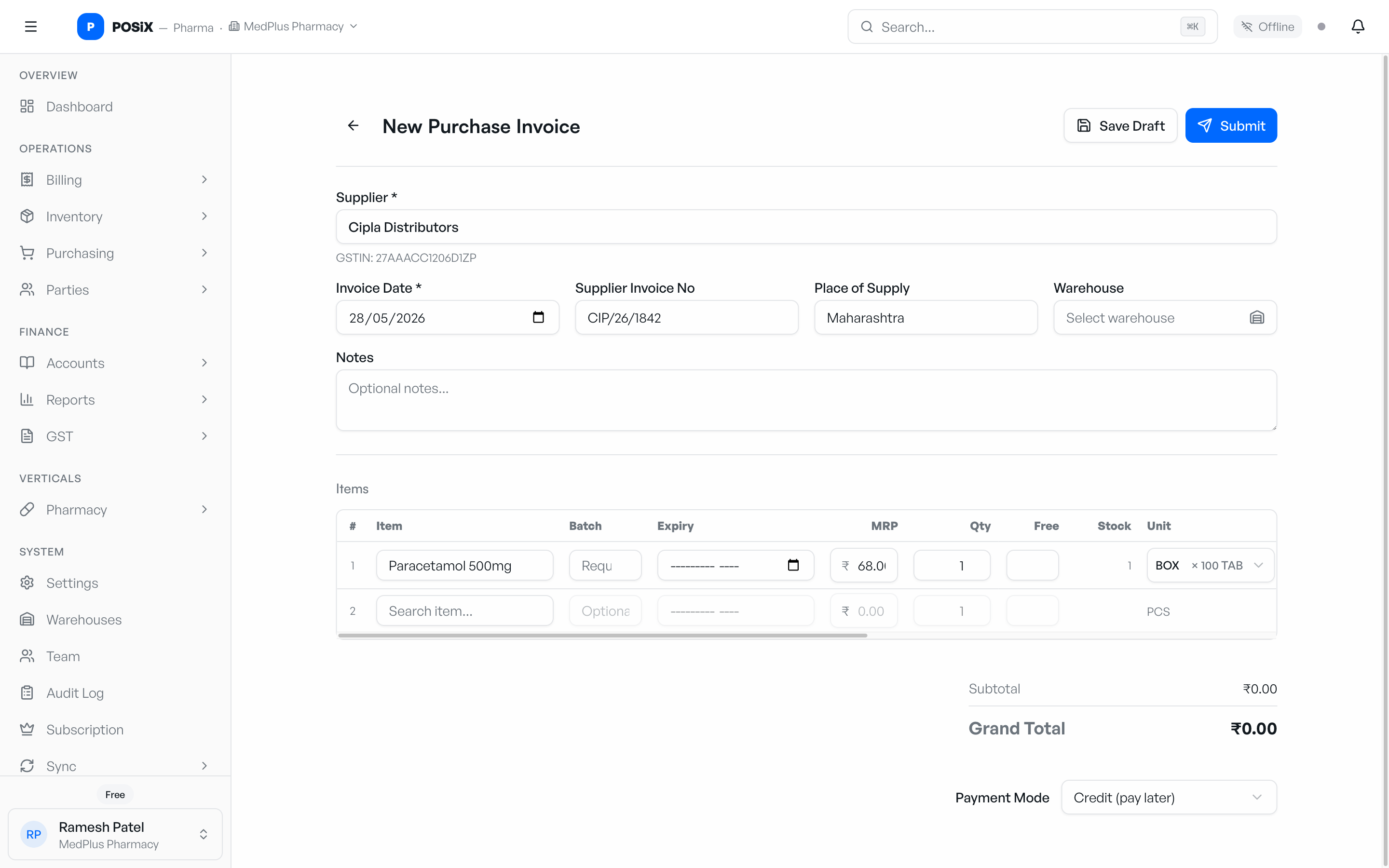
Task: Open the Payment Mode dropdown
Action: tap(1169, 798)
